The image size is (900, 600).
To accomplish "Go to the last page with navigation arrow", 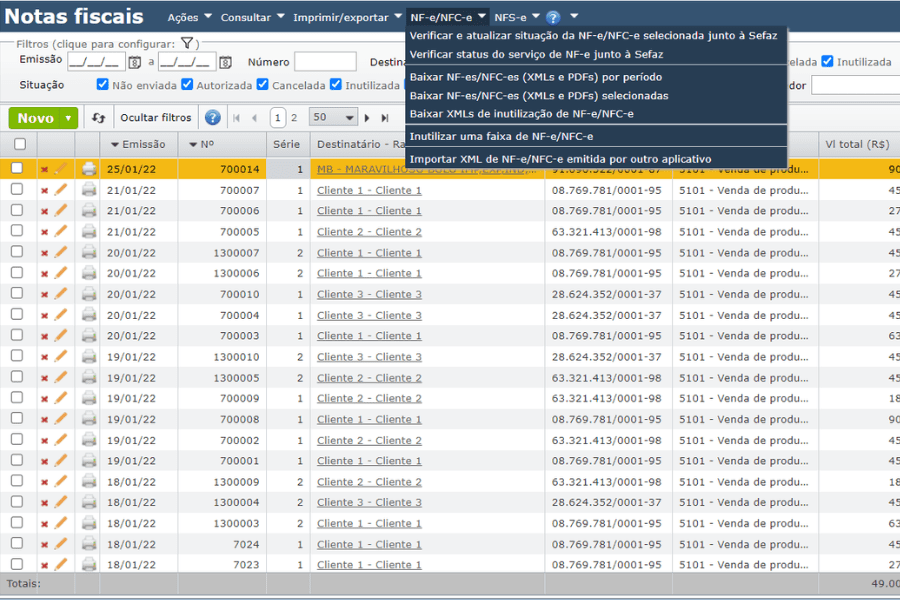I will [x=385, y=118].
